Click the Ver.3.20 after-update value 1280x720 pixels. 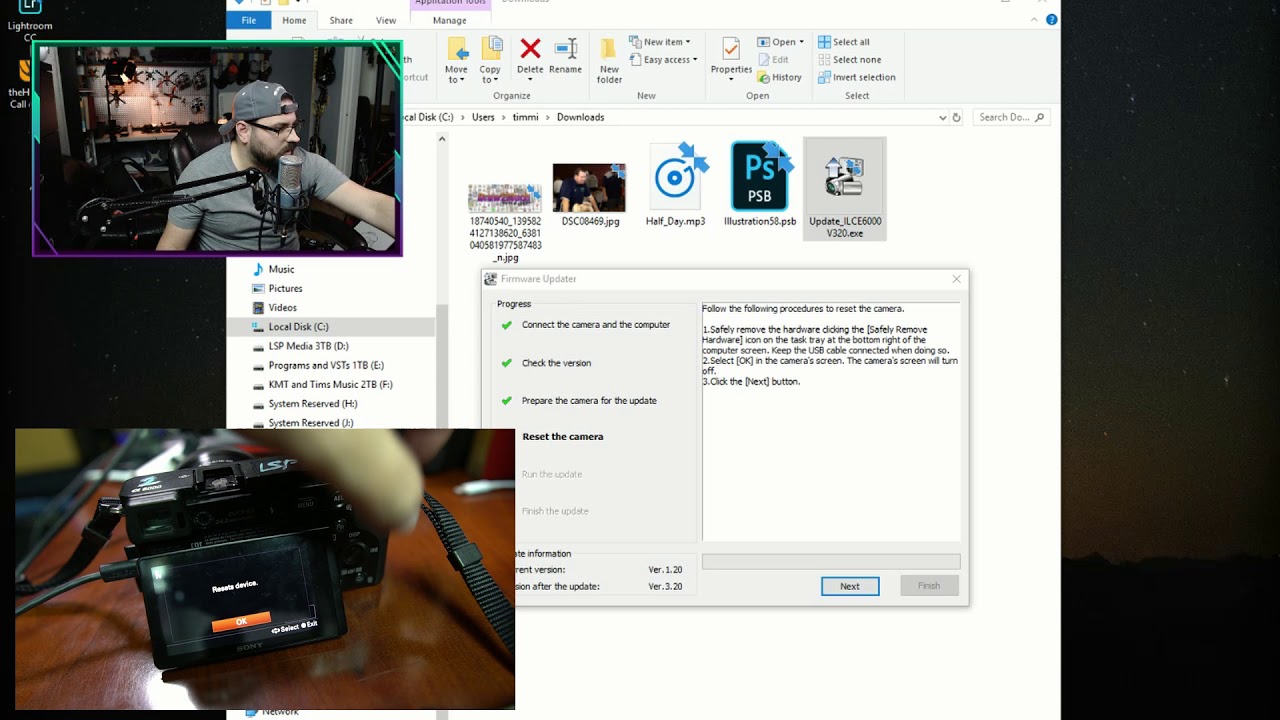(665, 587)
